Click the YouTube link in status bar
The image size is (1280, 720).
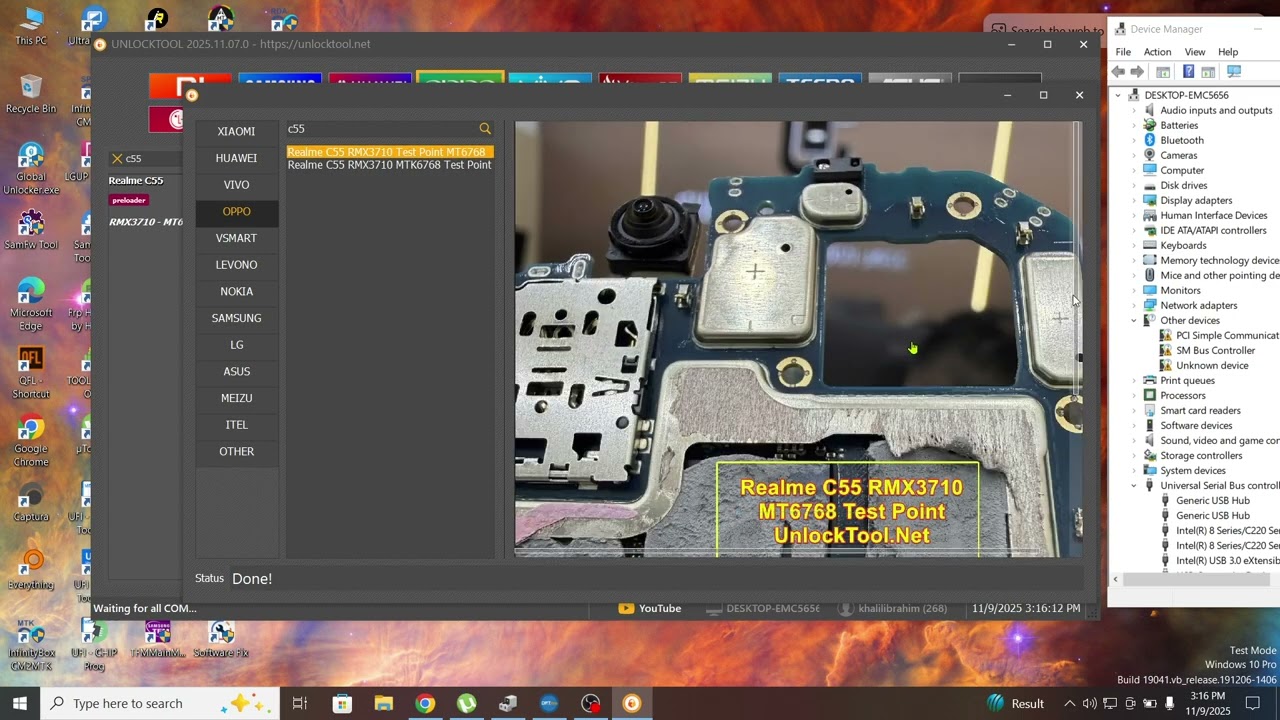650,608
